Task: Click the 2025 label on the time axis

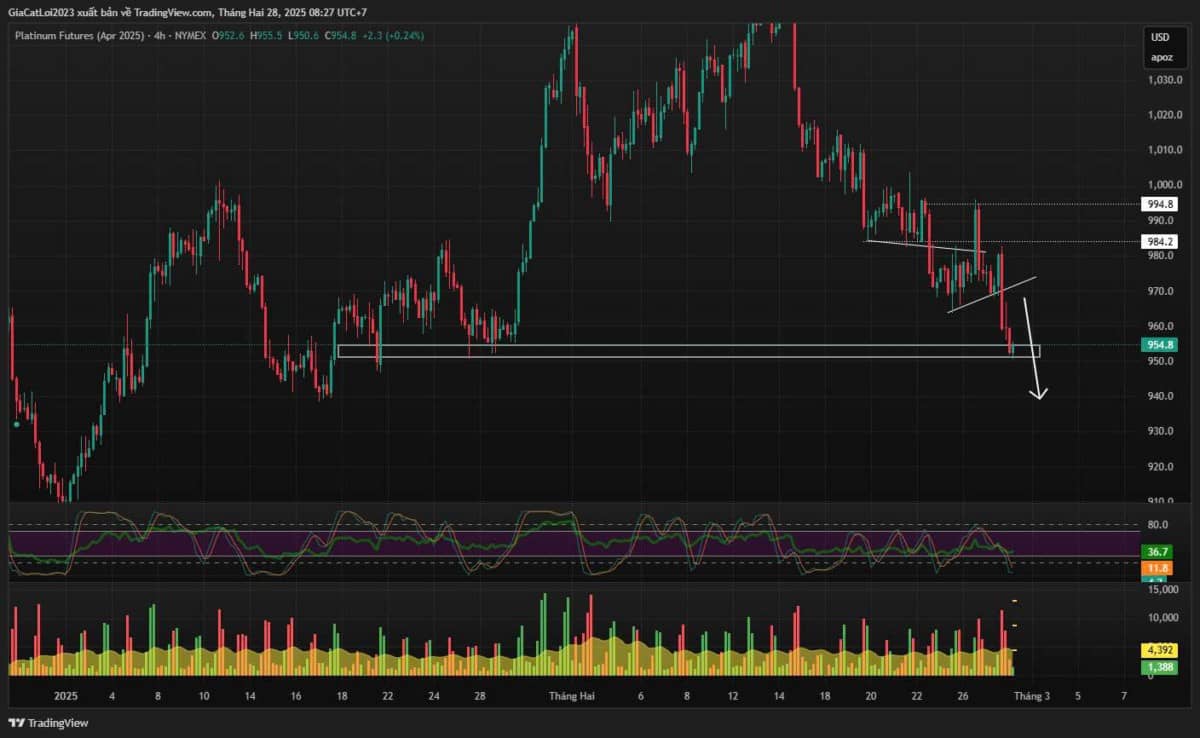Action: pos(66,696)
